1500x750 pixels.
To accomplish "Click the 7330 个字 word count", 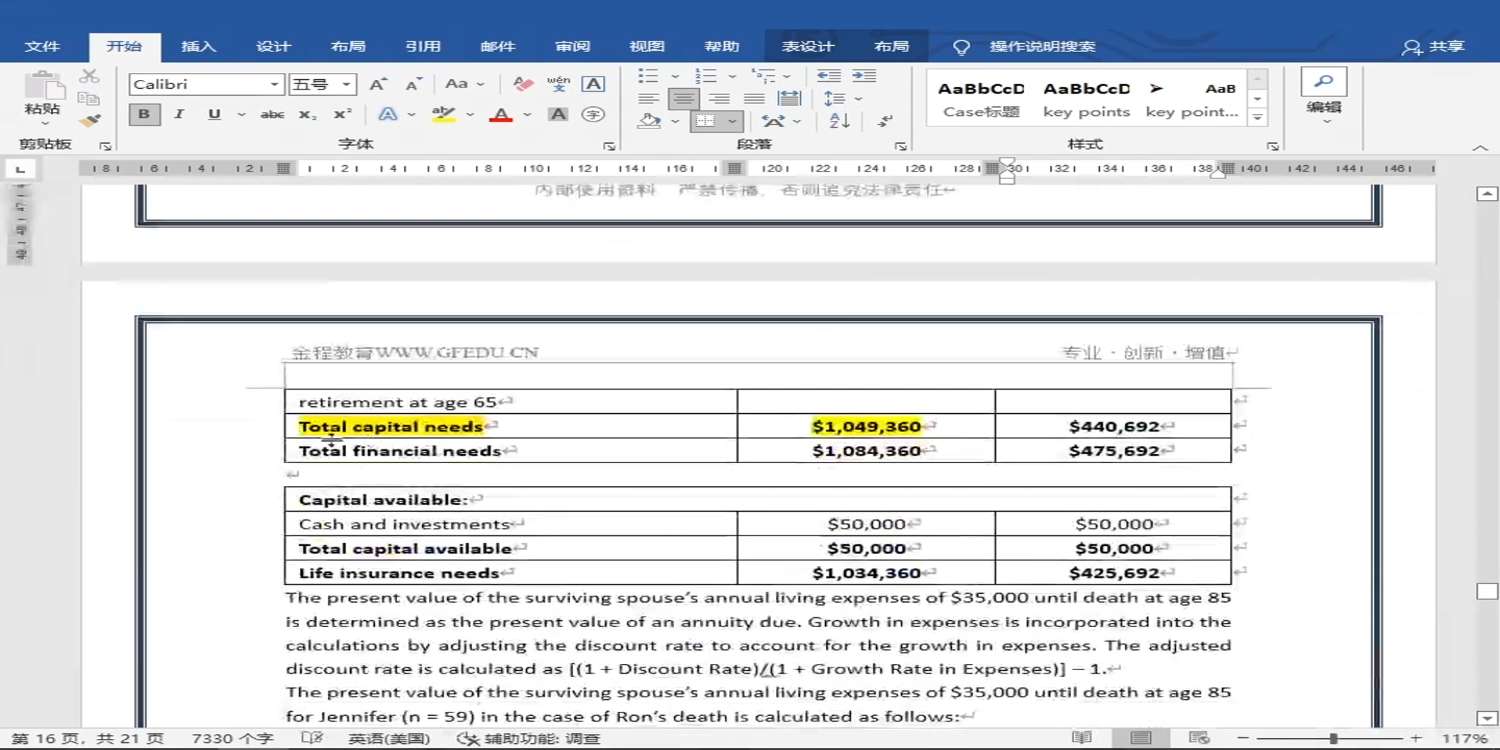I will pos(232,739).
